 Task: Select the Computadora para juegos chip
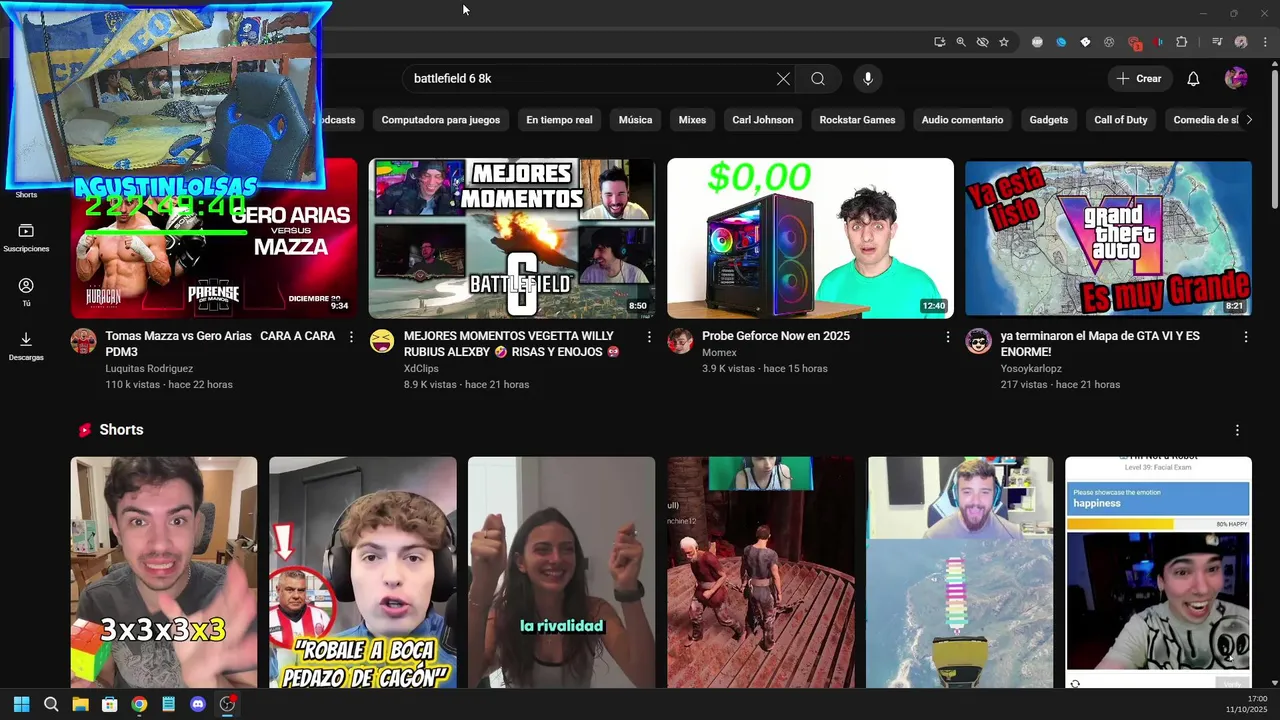440,120
